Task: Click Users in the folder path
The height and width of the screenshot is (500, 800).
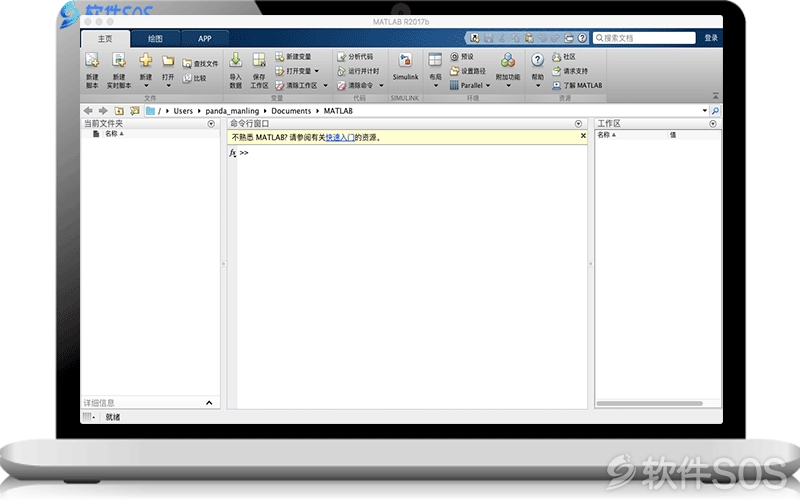Action: 183,111
